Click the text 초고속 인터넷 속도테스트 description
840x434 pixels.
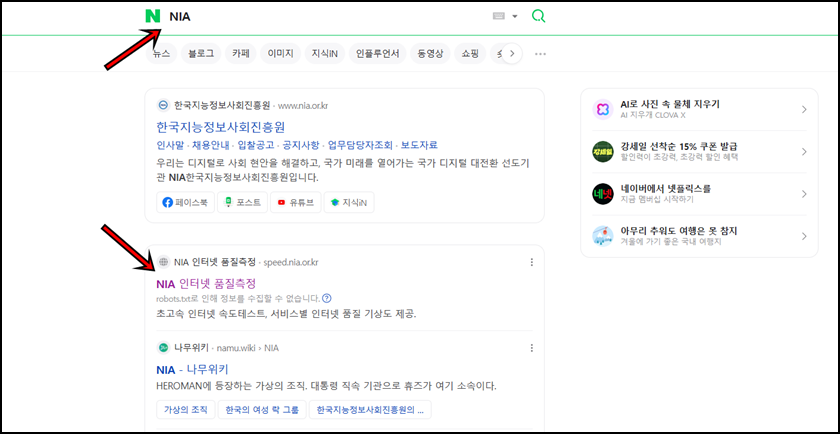coord(286,314)
